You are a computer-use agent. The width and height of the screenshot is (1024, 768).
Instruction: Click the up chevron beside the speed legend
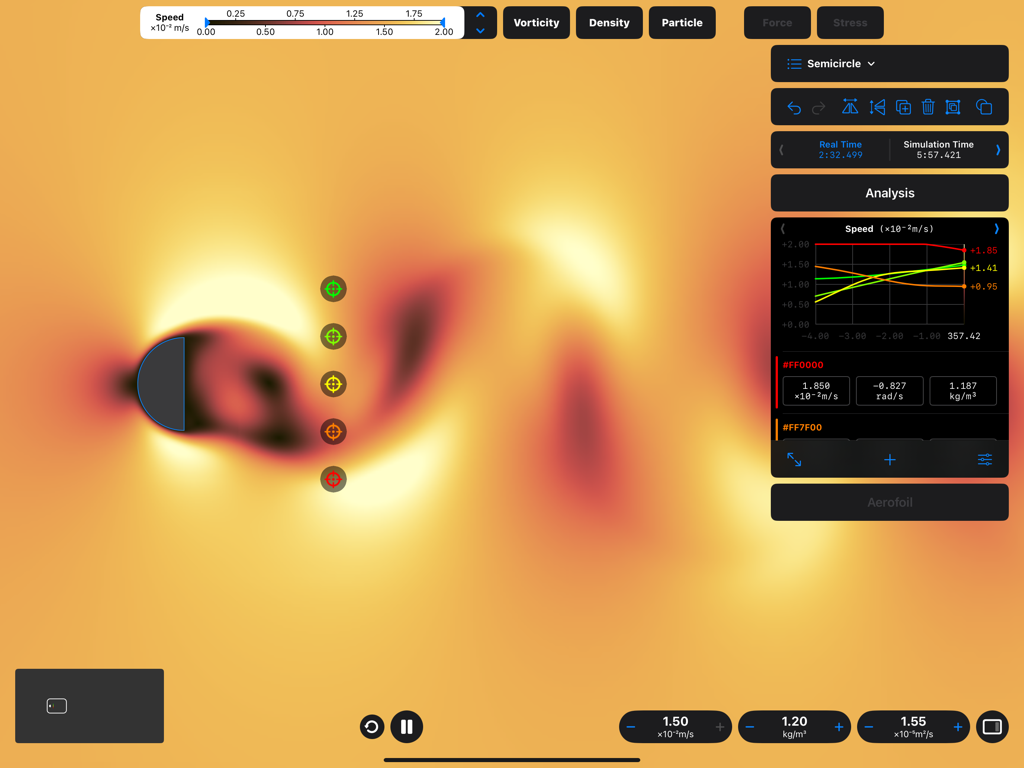tap(480, 14)
